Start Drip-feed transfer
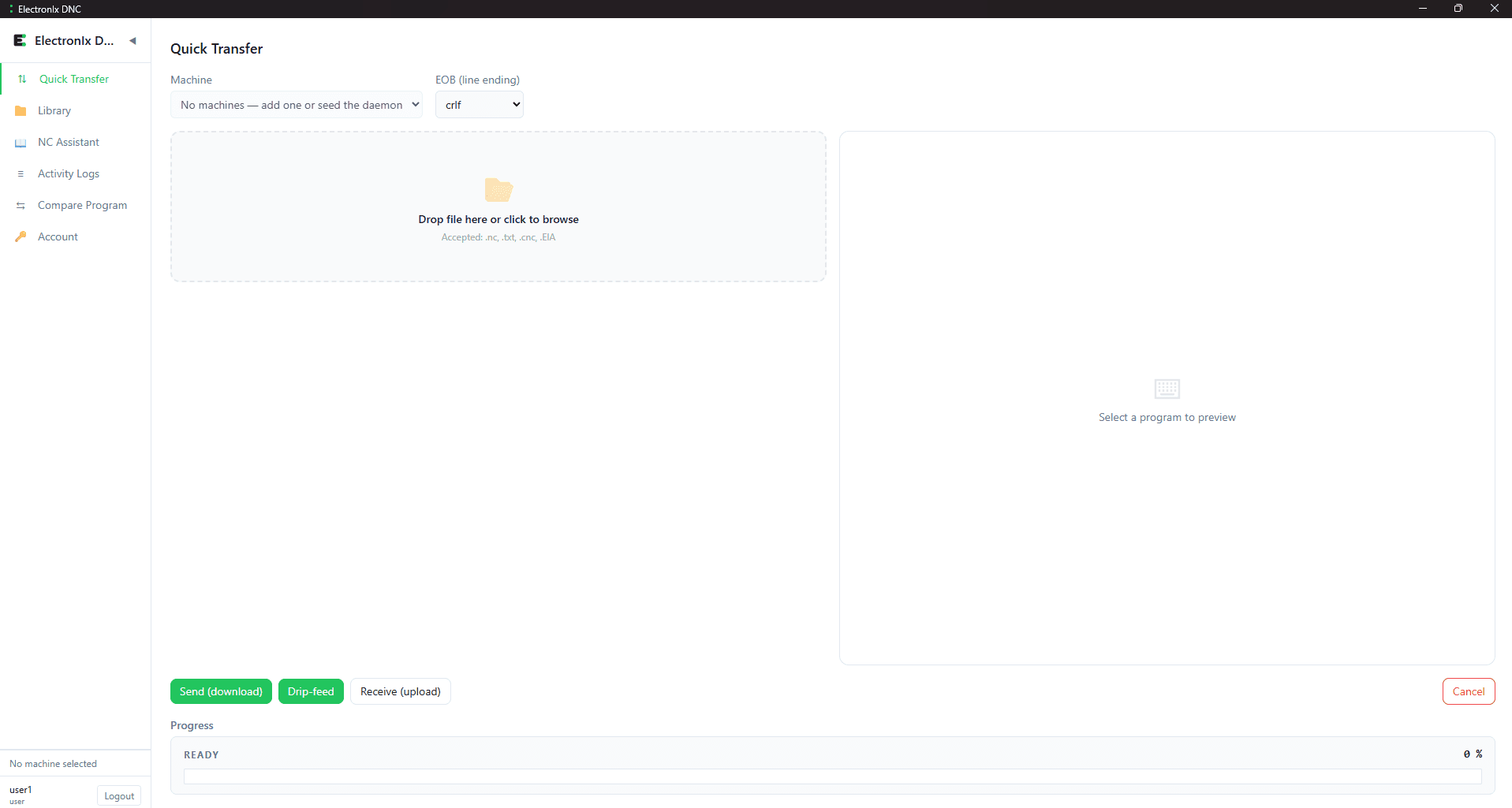The height and width of the screenshot is (808, 1512). point(311,691)
